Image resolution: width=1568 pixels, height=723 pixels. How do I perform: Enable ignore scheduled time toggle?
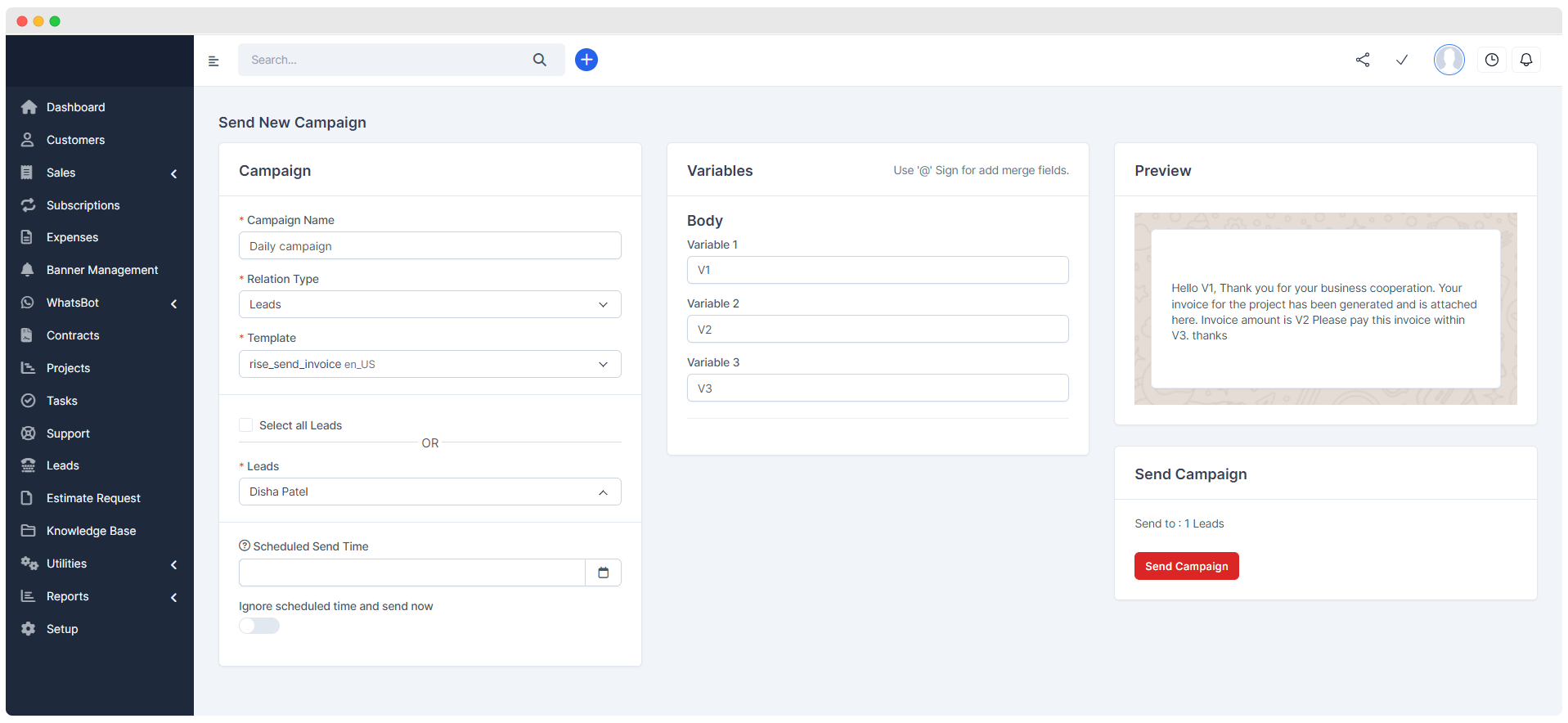point(259,626)
